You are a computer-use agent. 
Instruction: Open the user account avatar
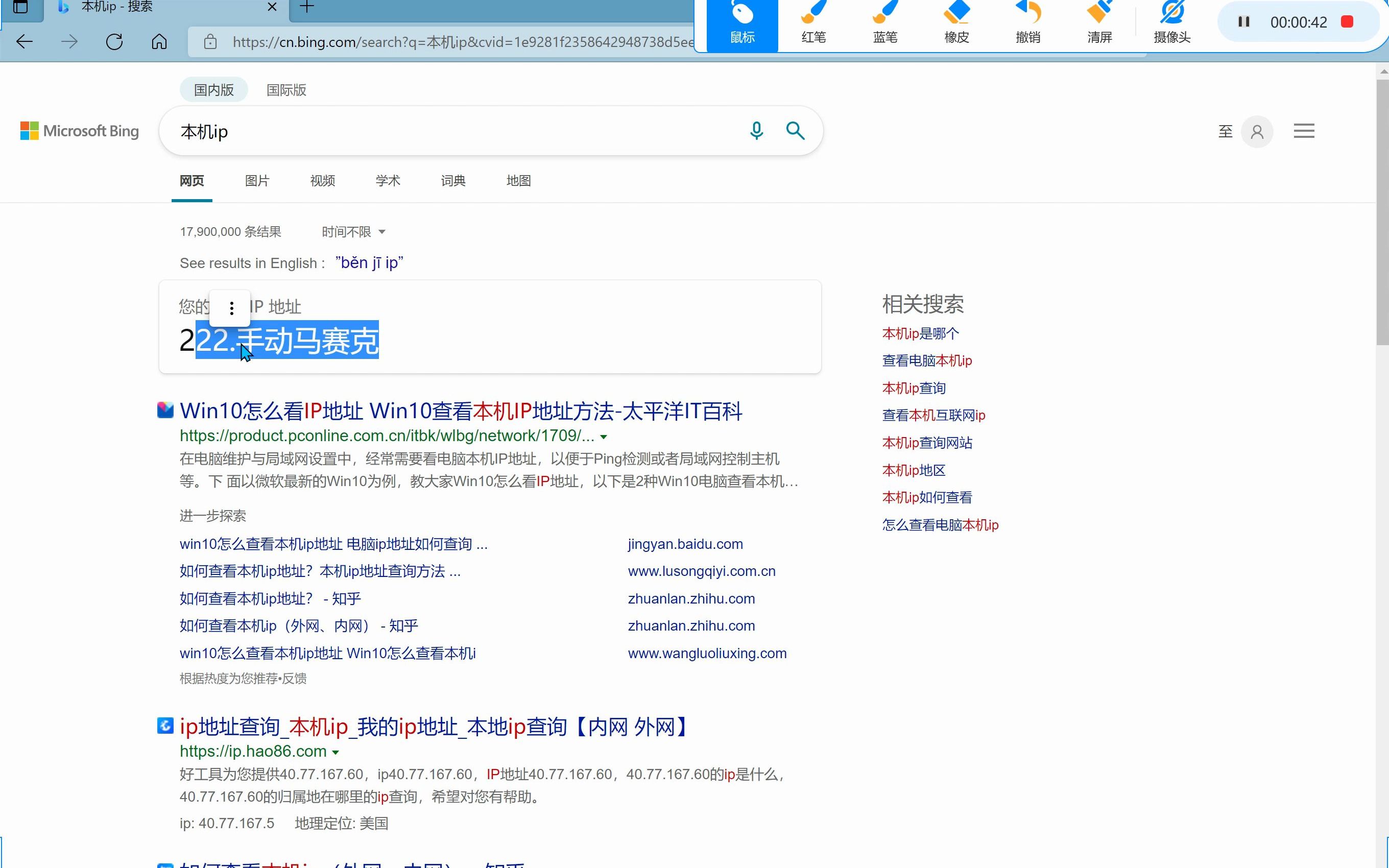[x=1256, y=131]
